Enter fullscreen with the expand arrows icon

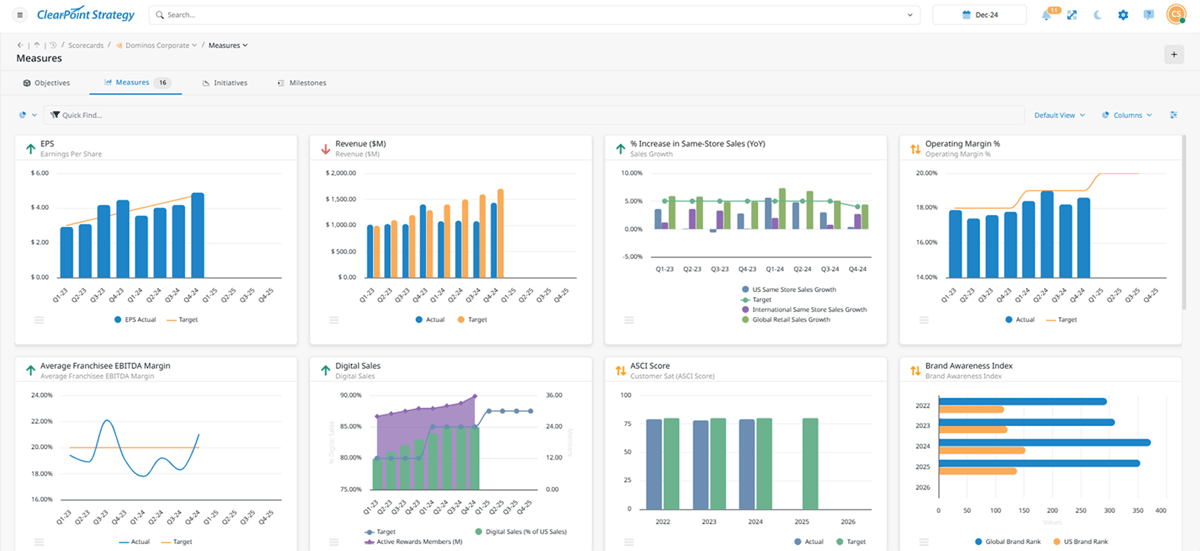(1072, 15)
